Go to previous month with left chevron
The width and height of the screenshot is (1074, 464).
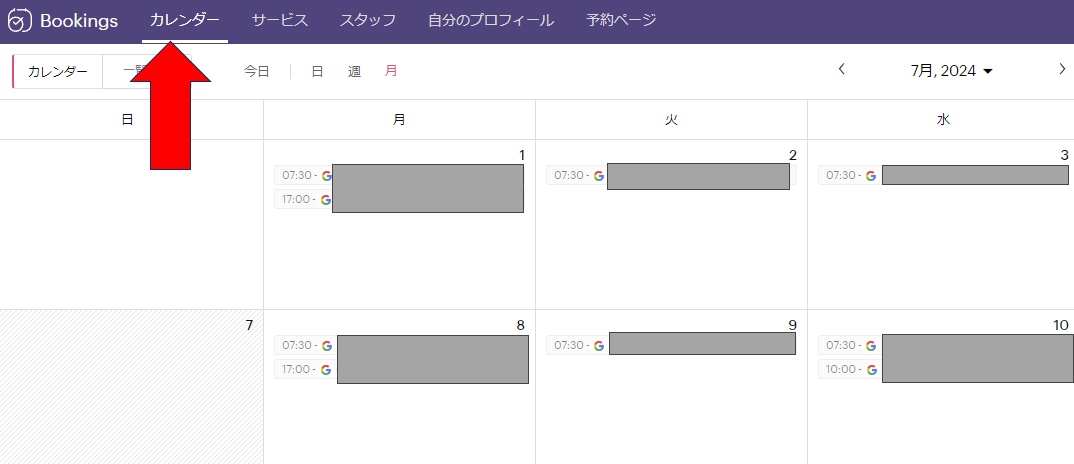[842, 69]
